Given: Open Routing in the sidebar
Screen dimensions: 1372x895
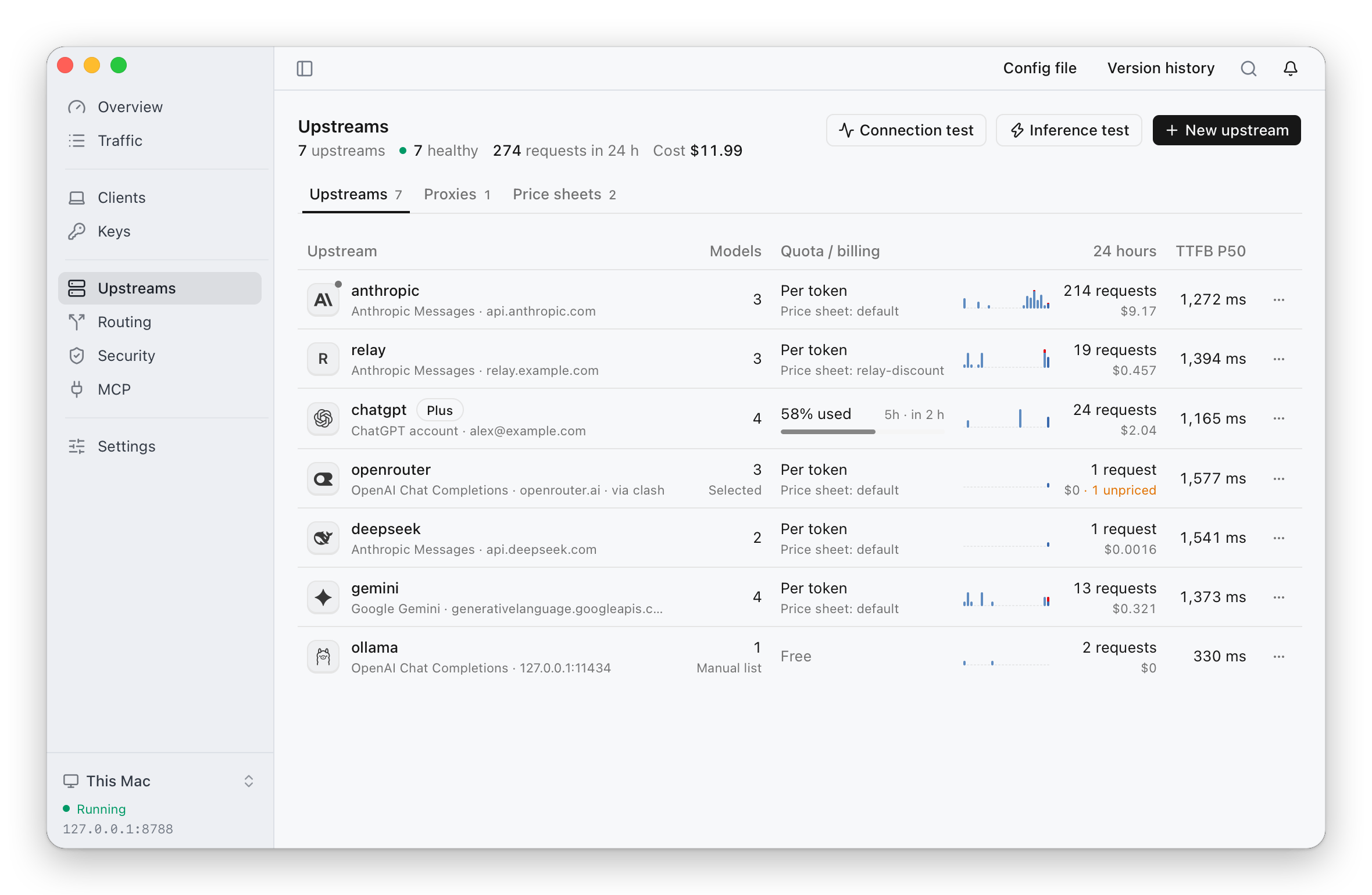Looking at the screenshot, I should click(x=160, y=322).
